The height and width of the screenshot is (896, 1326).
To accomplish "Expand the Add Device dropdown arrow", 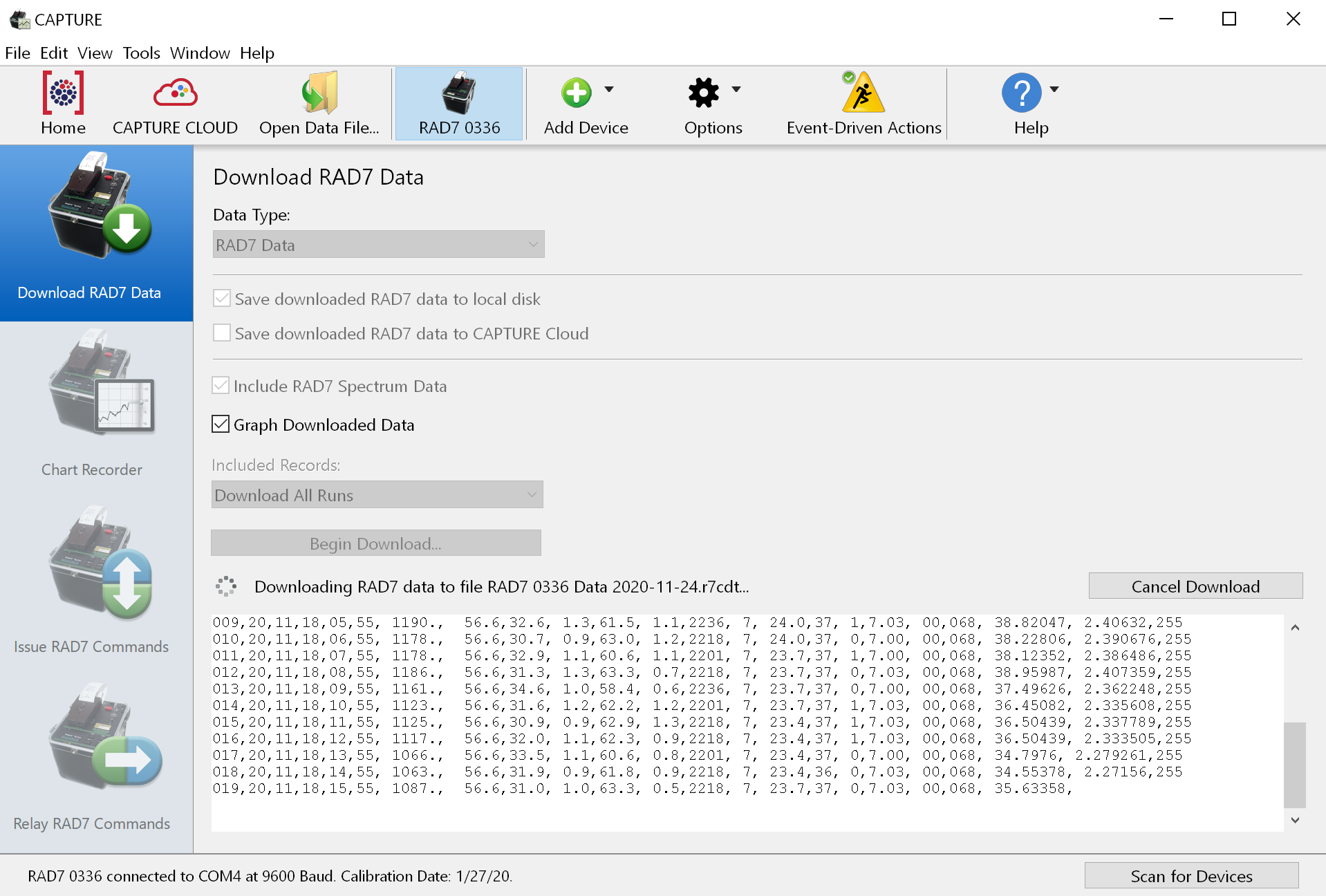I will click(609, 89).
